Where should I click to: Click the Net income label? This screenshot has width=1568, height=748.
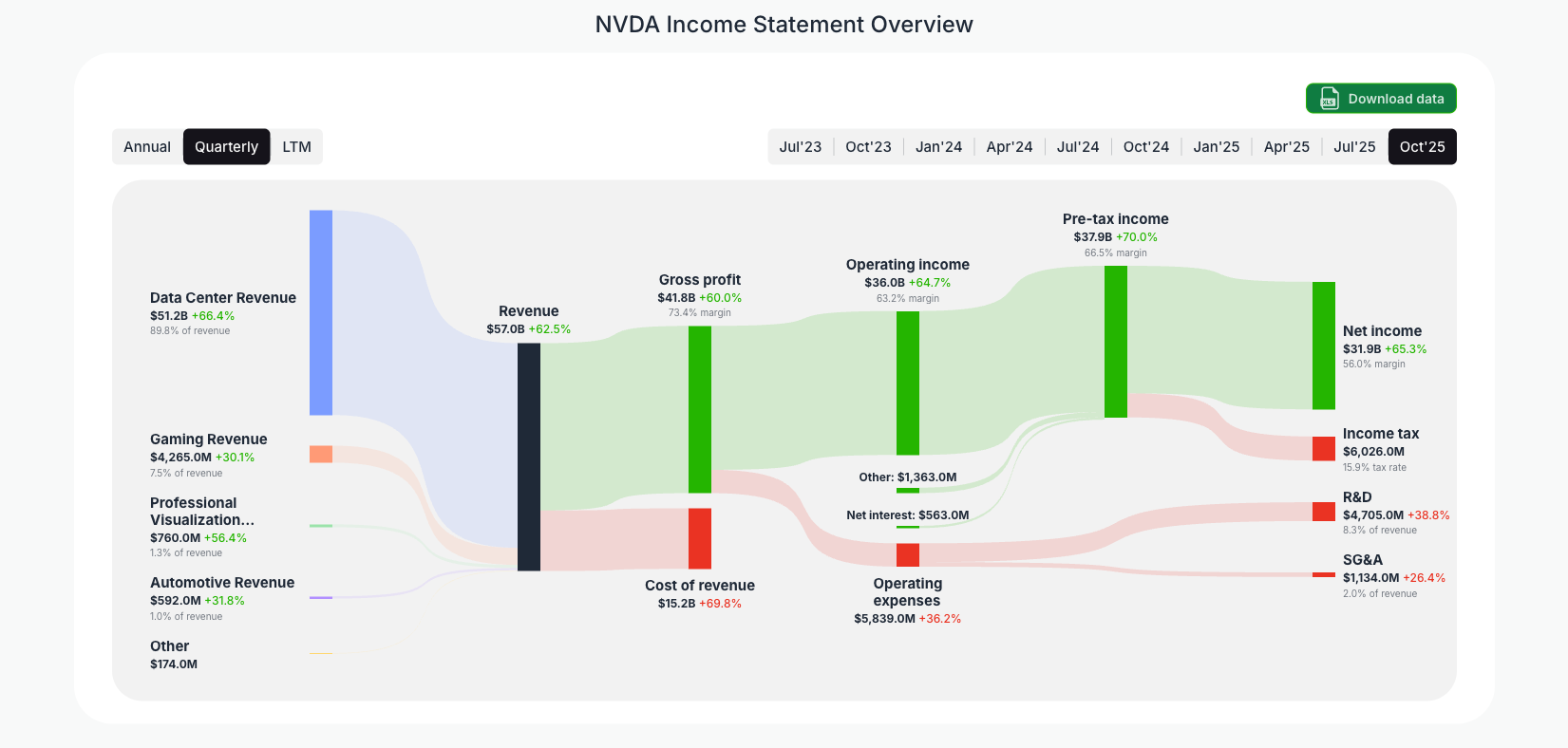click(x=1382, y=331)
